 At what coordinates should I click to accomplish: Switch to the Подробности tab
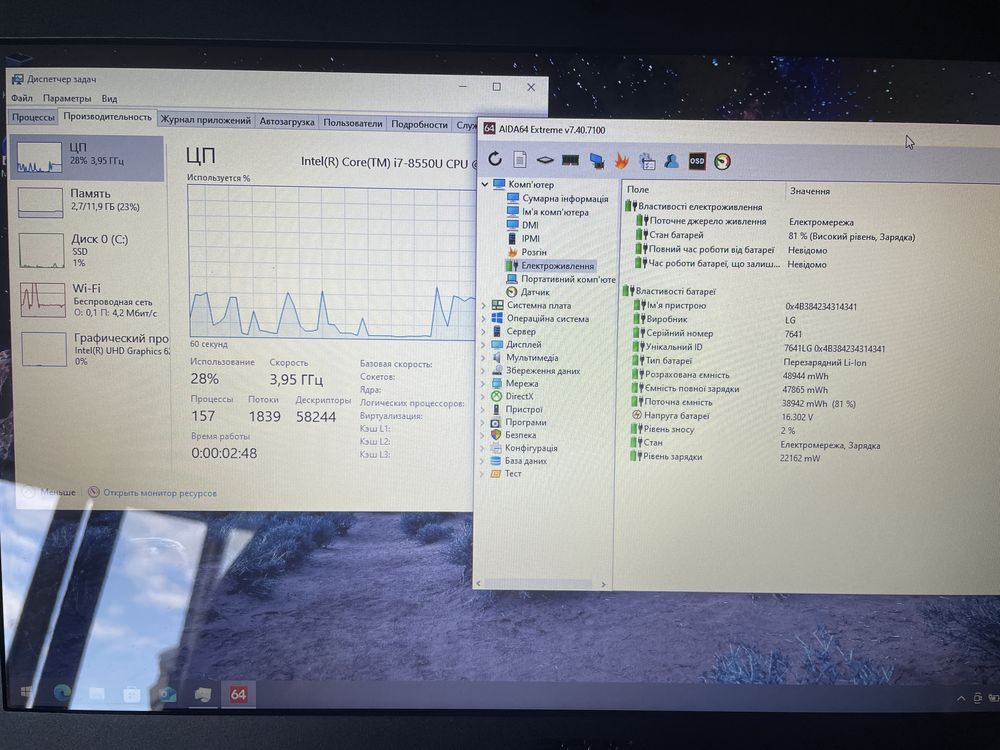(x=419, y=124)
